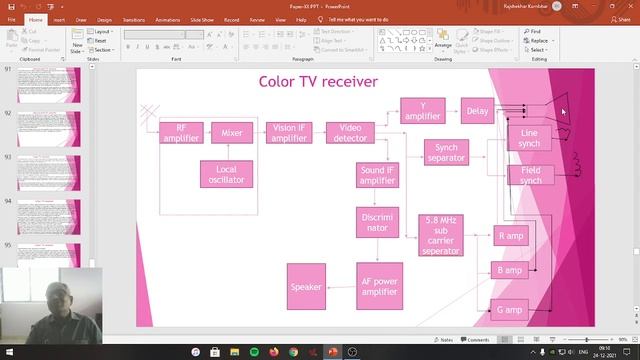Open the Transitions ribbon tab
The height and width of the screenshot is (360, 640).
133,20
